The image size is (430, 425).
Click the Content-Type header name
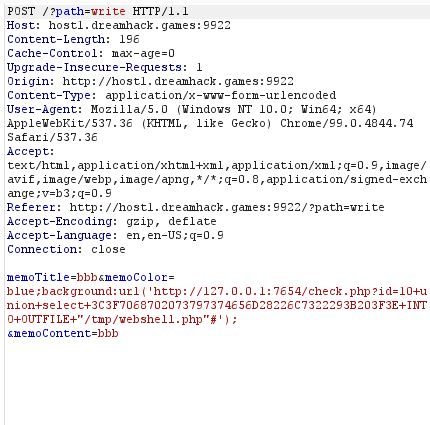click(49, 96)
